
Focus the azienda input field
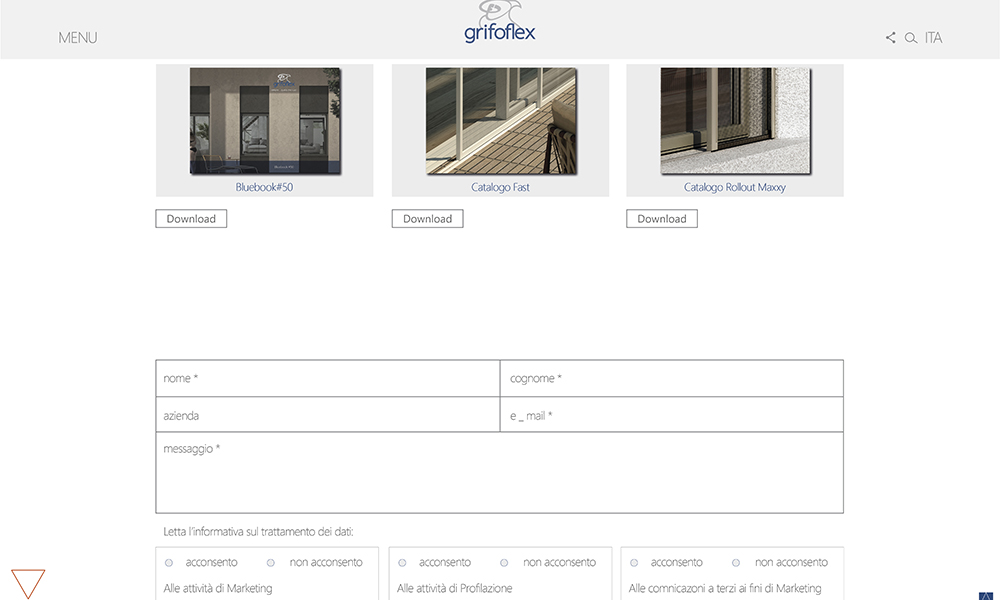328,415
